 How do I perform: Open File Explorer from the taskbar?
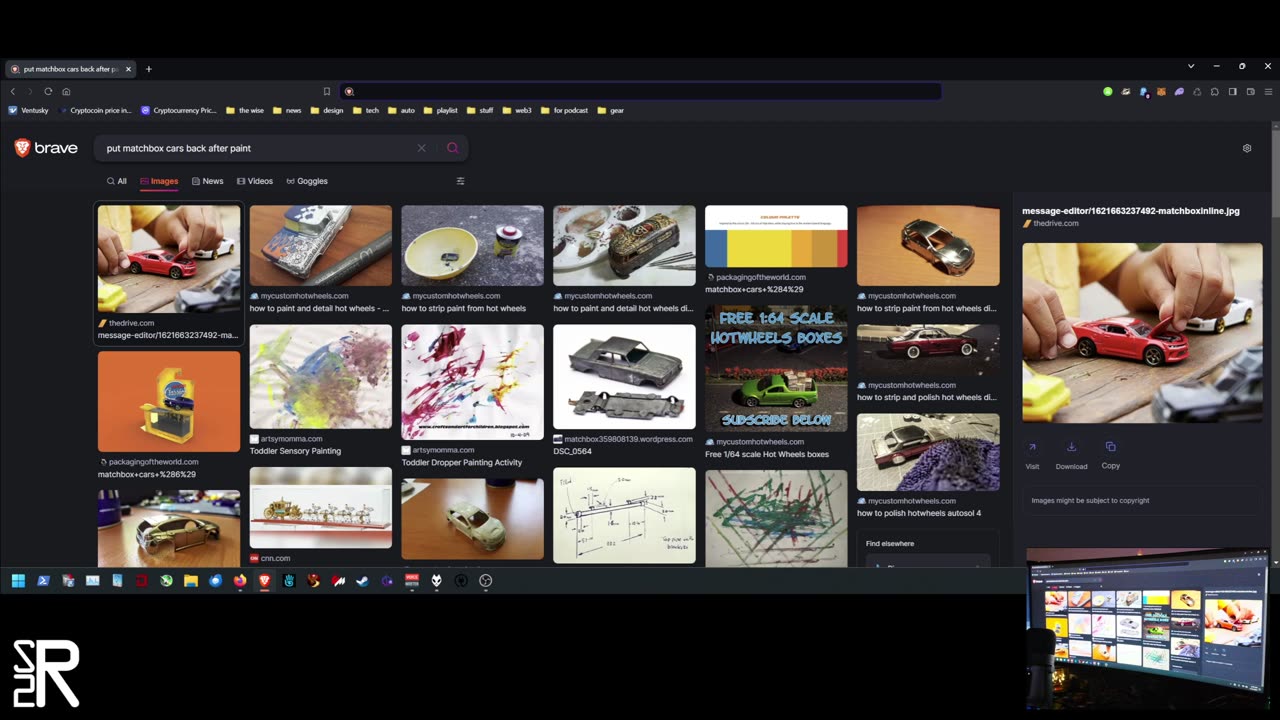[191, 580]
